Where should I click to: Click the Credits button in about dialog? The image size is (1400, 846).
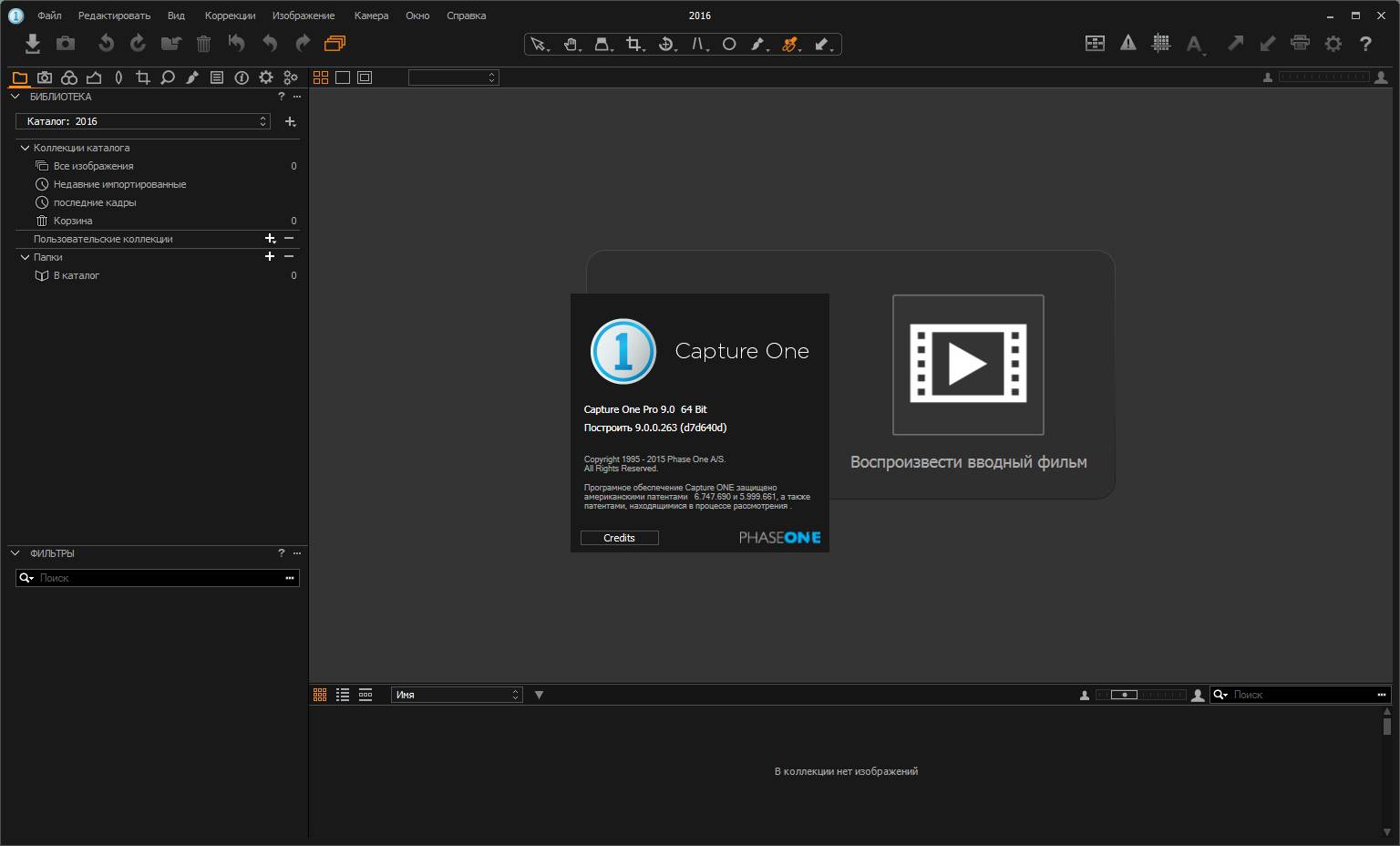[620, 538]
